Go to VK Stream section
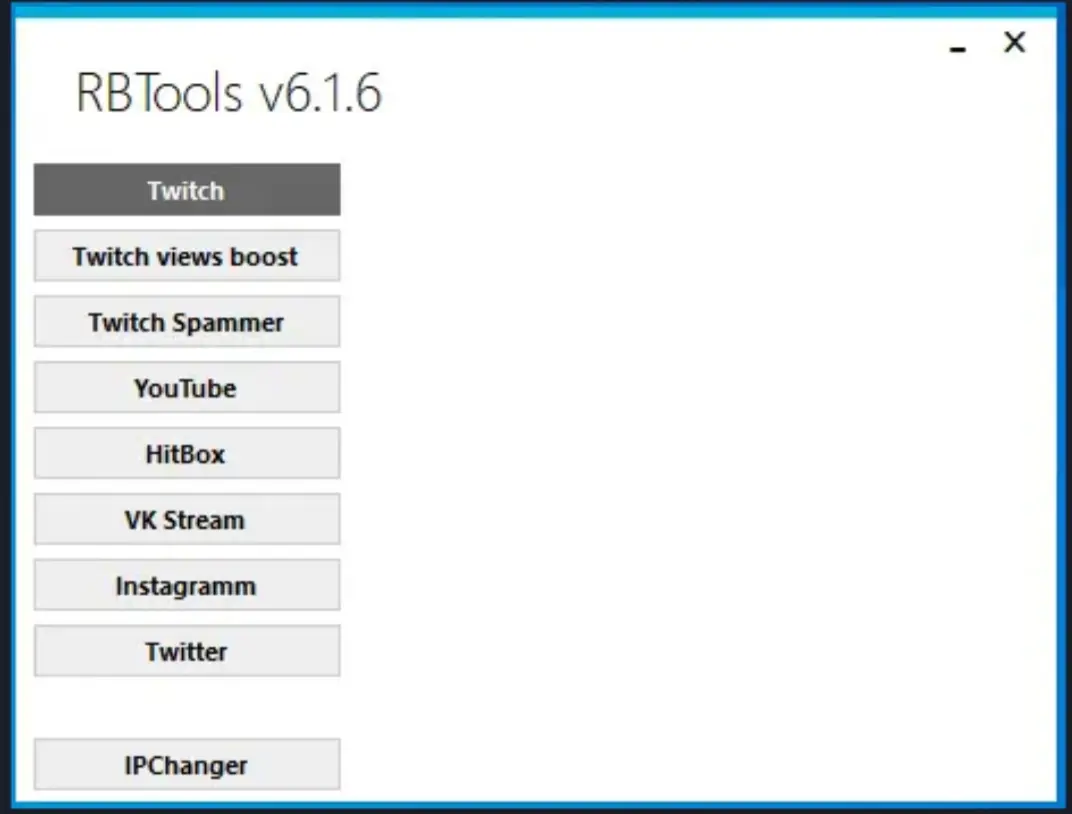The width and height of the screenshot is (1072, 814). [187, 519]
